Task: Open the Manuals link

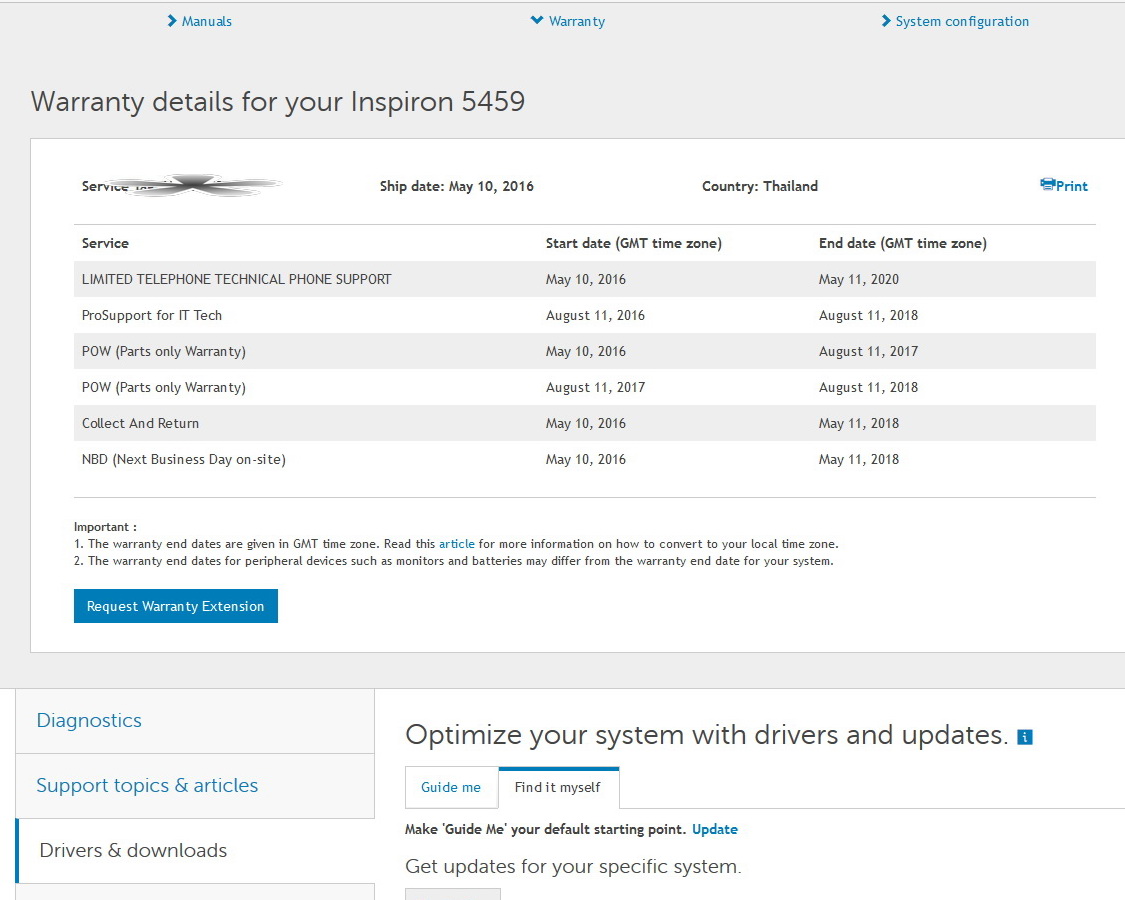Action: coord(207,21)
